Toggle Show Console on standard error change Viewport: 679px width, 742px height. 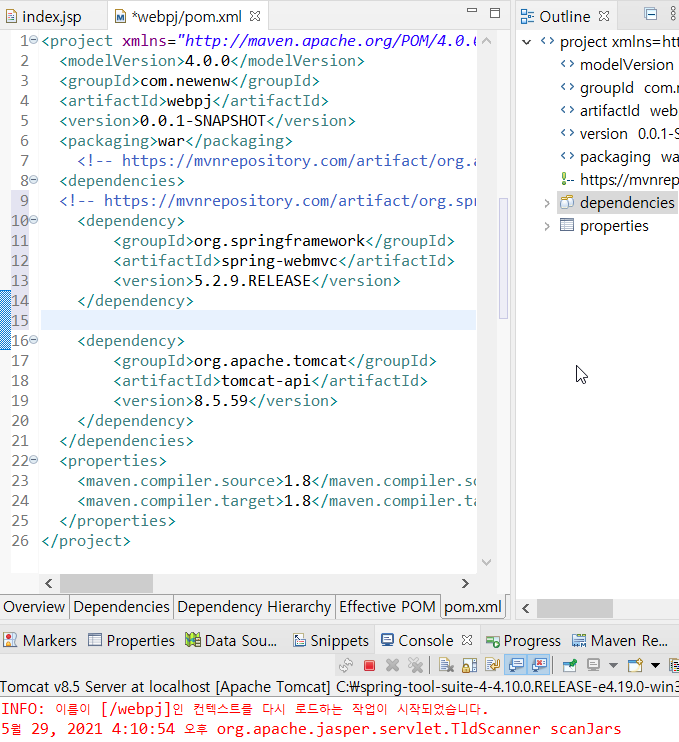[539, 666]
